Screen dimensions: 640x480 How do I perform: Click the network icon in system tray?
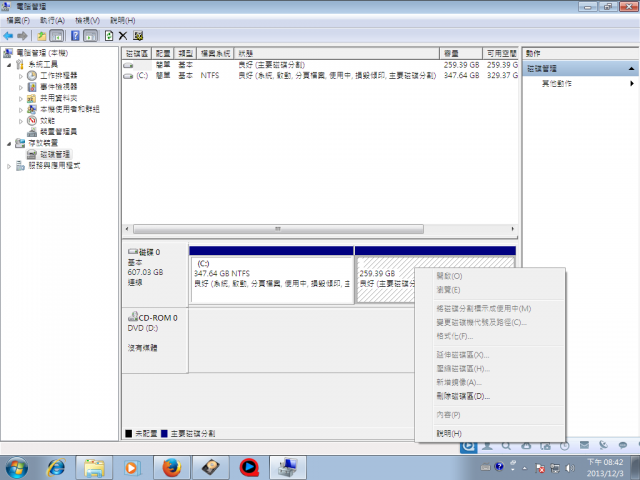click(555, 468)
